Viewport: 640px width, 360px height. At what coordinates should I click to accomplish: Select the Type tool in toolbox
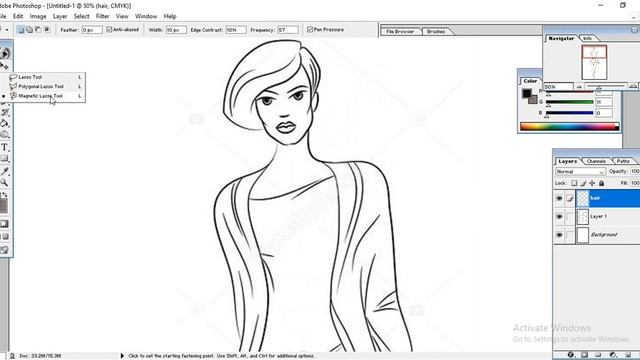(4, 147)
